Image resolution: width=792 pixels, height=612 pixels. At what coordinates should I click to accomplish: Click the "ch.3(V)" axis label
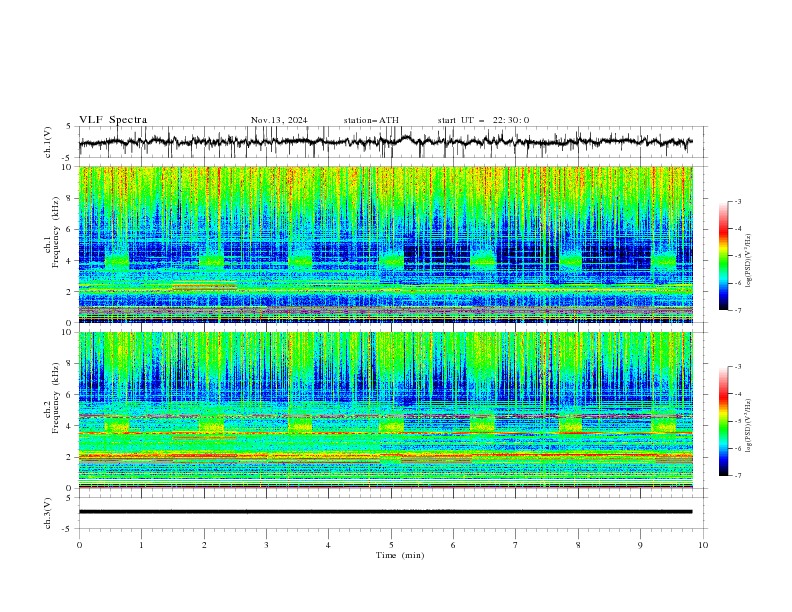(x=48, y=513)
